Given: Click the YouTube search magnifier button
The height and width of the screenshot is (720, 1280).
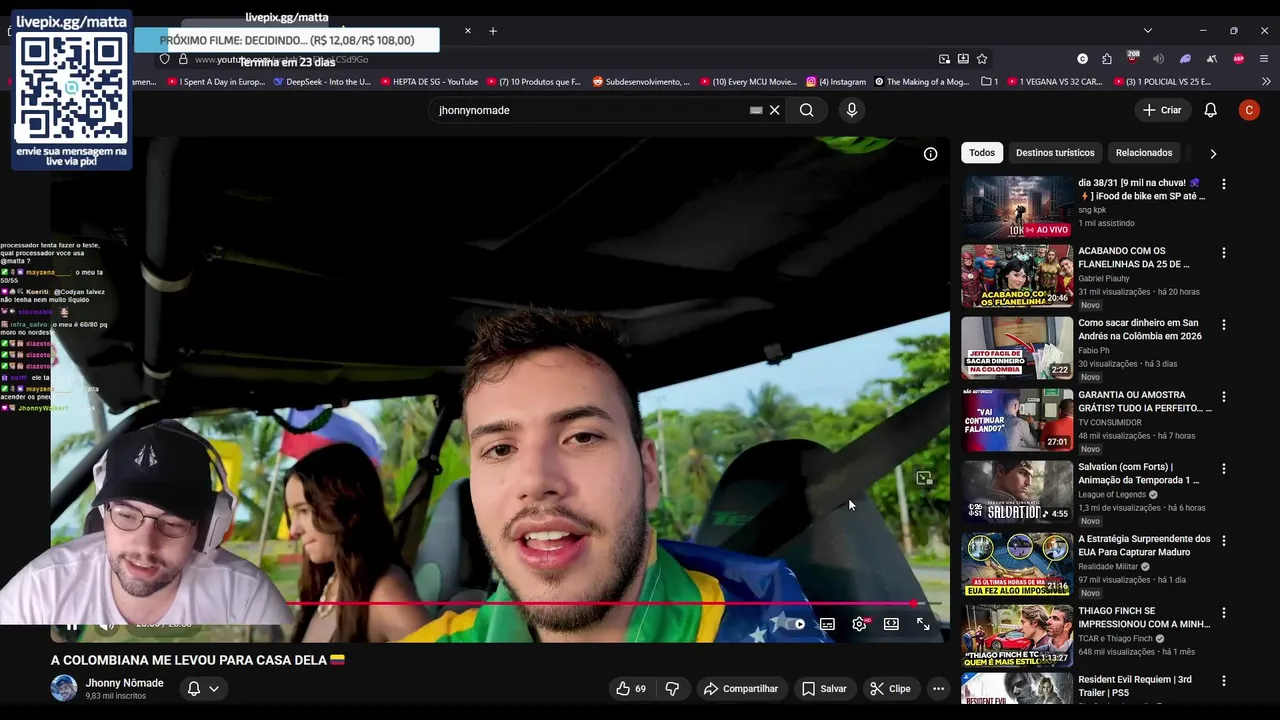Looking at the screenshot, I should [x=806, y=110].
